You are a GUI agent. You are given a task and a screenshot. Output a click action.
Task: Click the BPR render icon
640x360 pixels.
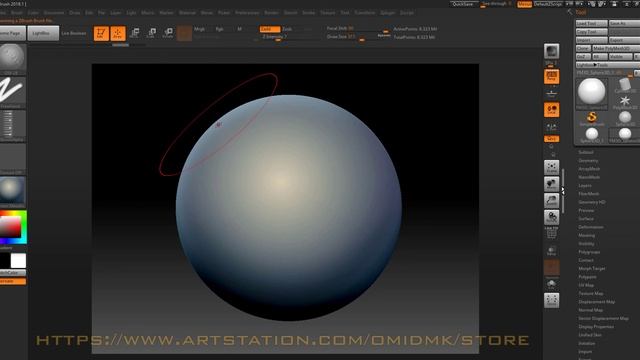[x=551, y=51]
